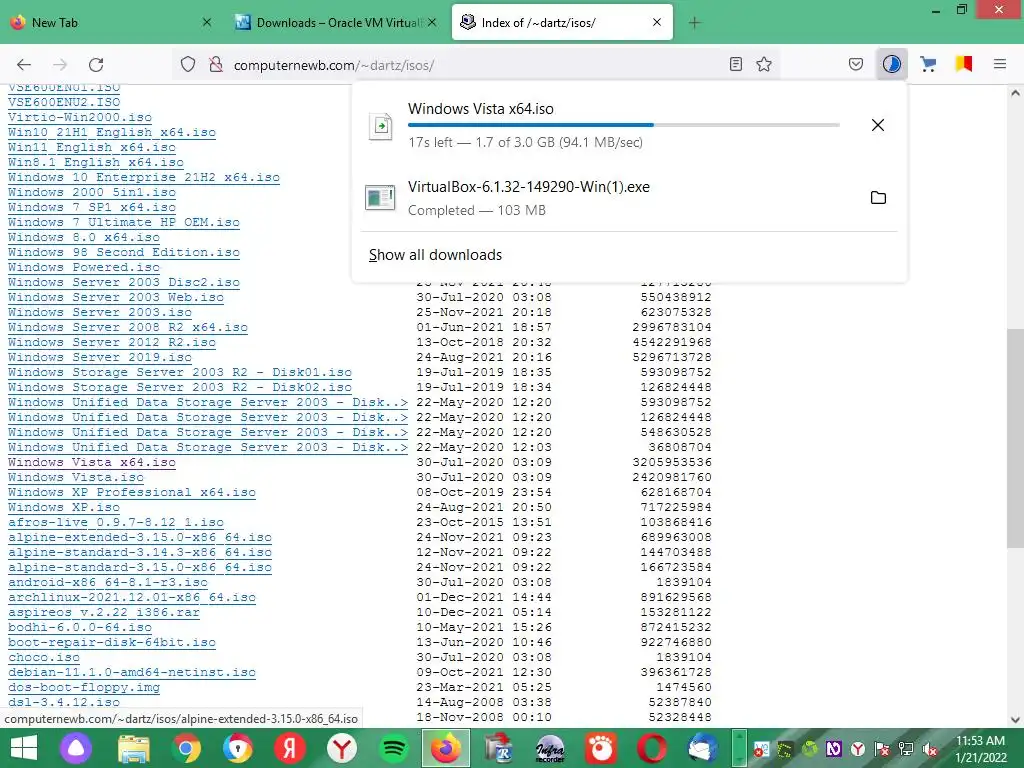The image size is (1024, 768).
Task: Open Bandicam recorder from taskbar
Action: click(601, 748)
